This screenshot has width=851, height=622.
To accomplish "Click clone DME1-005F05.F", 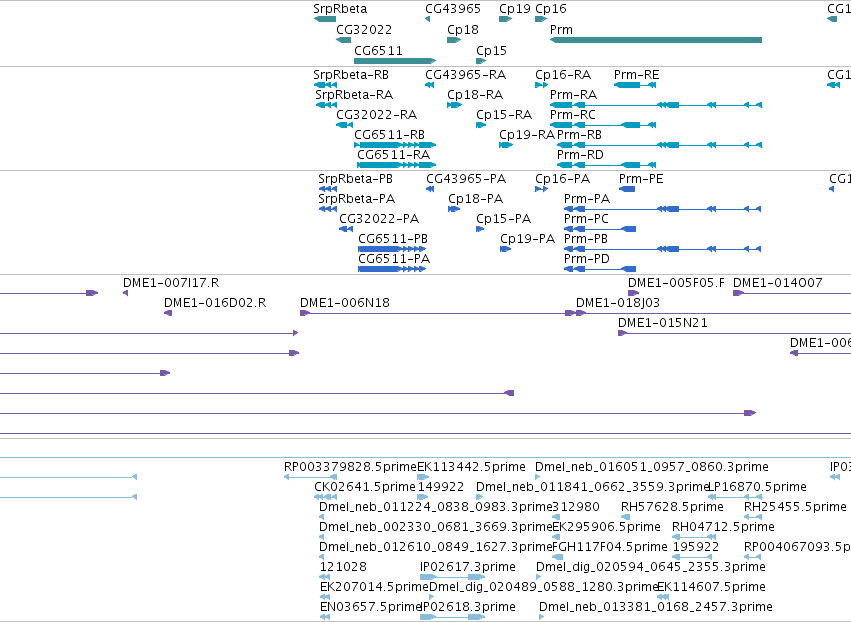I will (x=676, y=283).
